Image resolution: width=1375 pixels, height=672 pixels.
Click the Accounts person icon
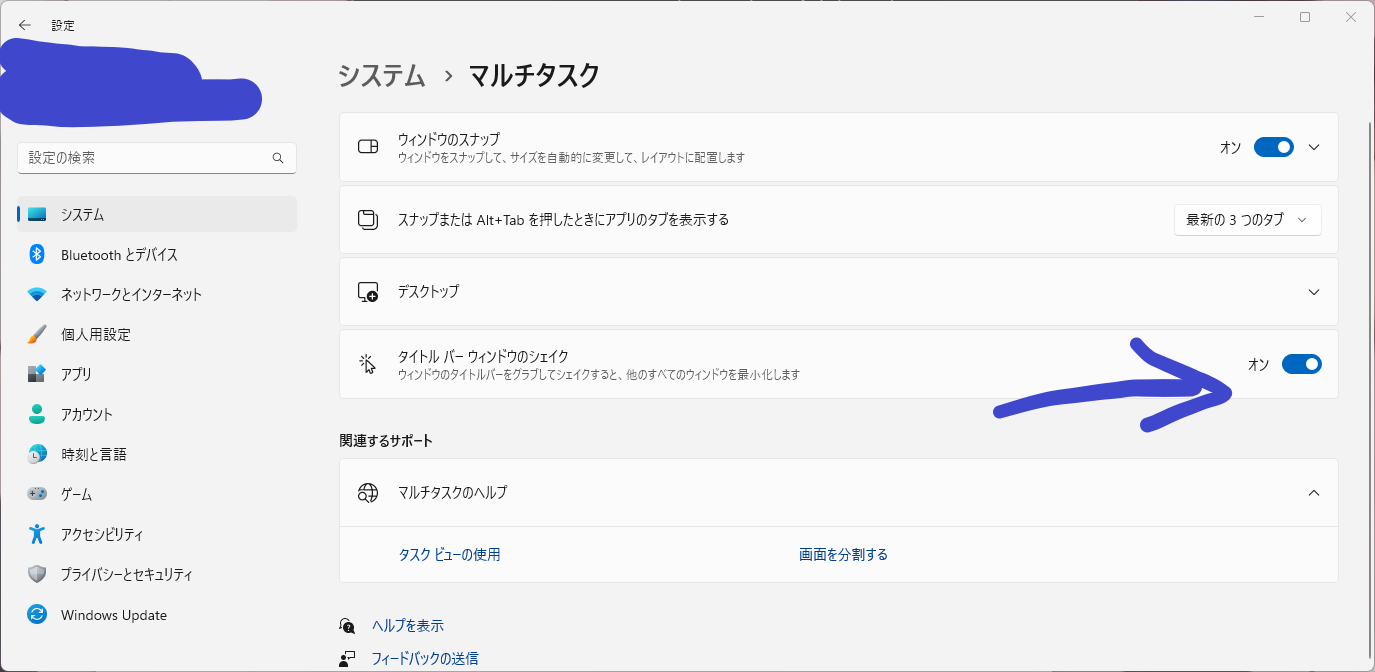(x=37, y=414)
